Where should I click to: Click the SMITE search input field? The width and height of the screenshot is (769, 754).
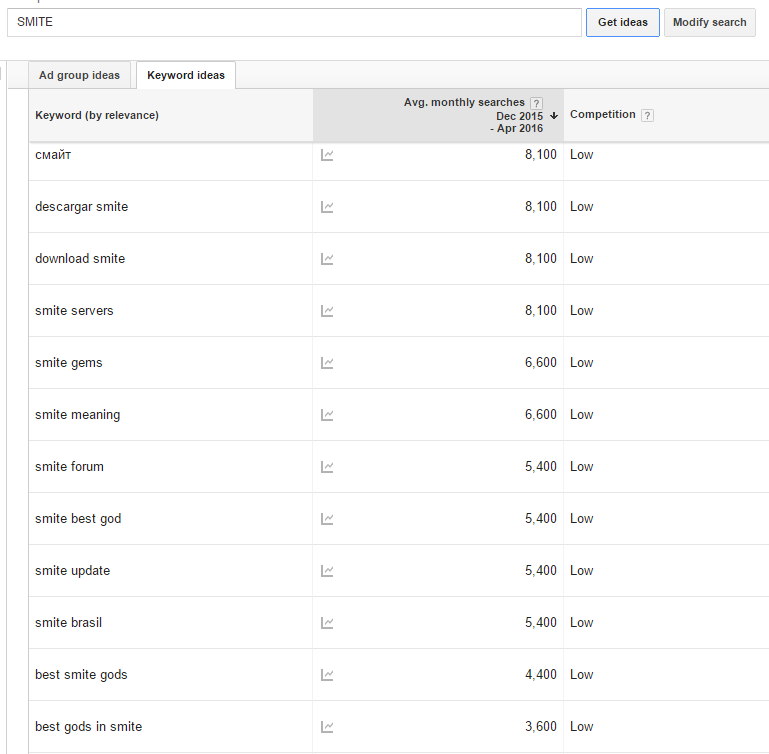pos(294,22)
